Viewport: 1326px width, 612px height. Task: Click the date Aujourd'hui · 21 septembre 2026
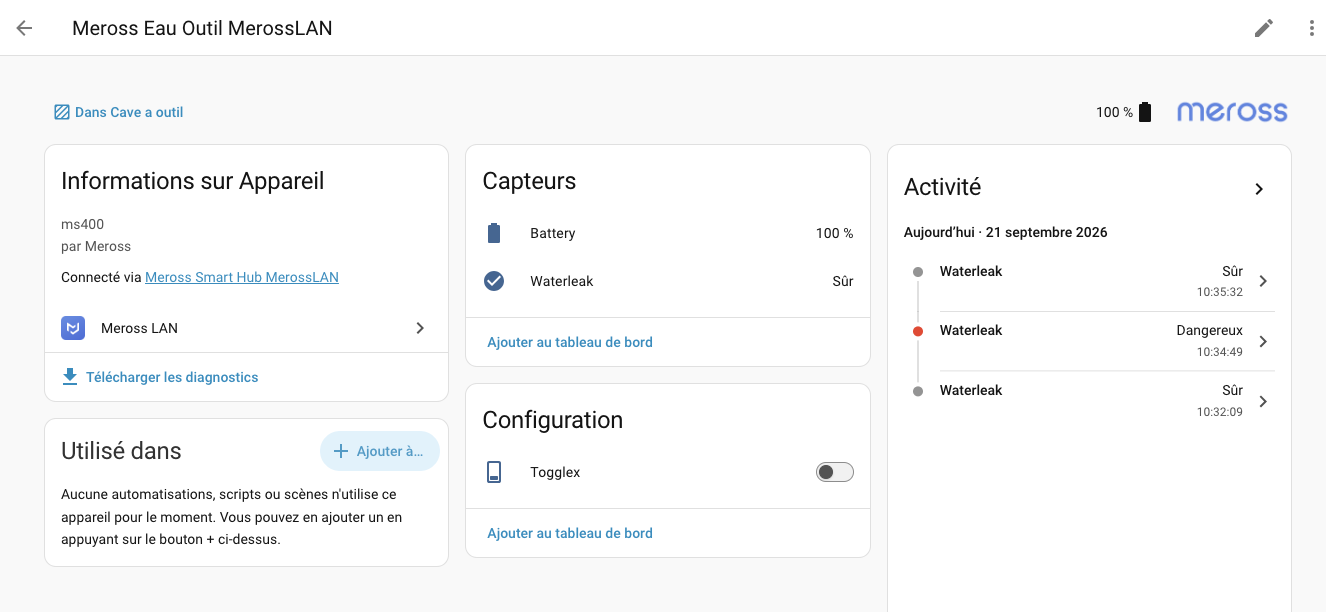[1006, 232]
